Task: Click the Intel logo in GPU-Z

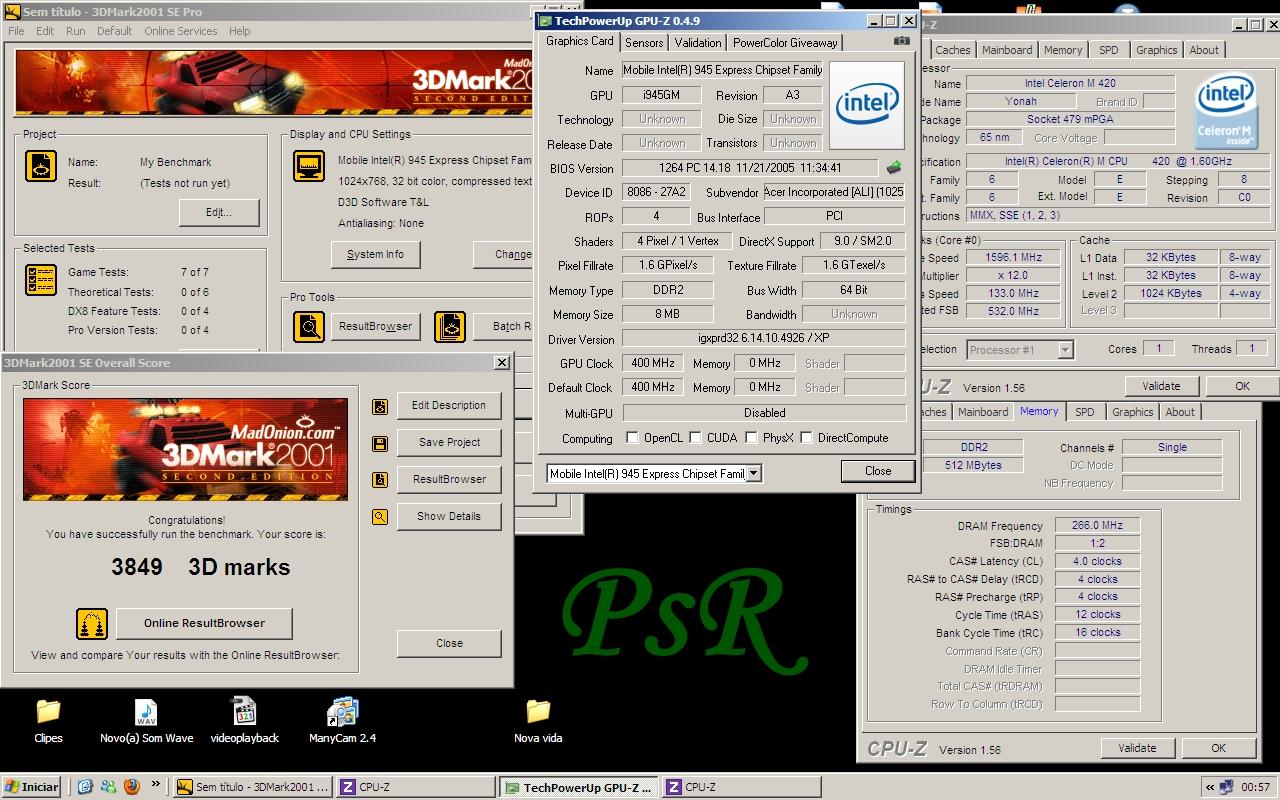Action: [x=867, y=107]
